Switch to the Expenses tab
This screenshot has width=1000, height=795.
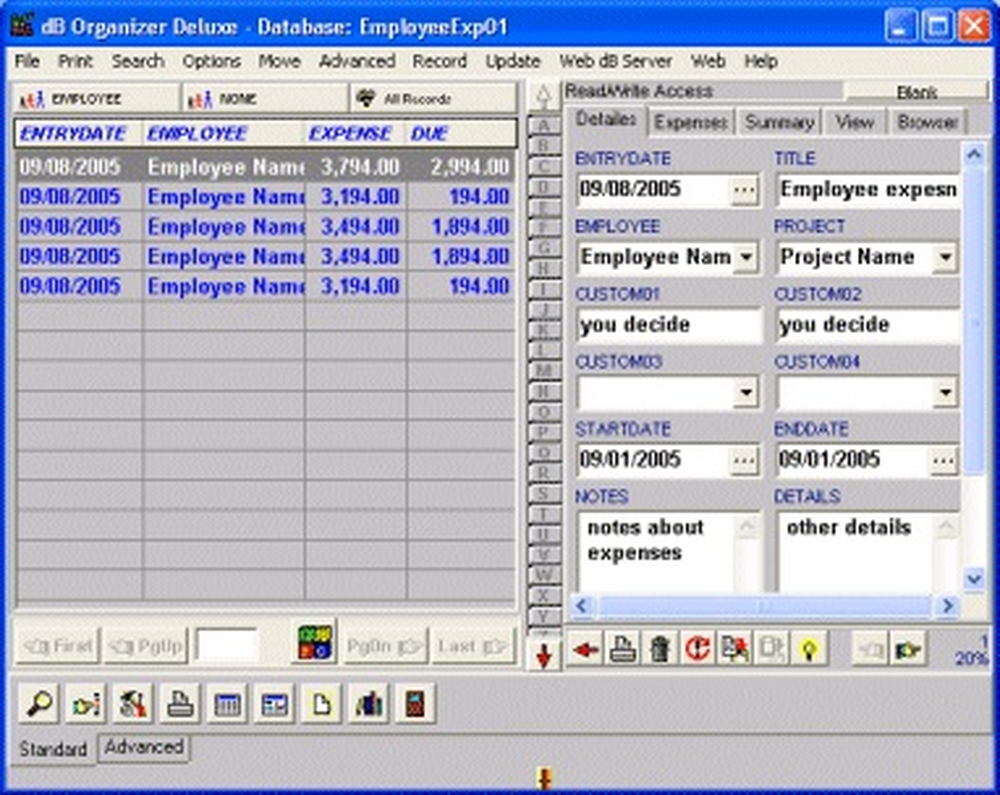click(x=691, y=122)
